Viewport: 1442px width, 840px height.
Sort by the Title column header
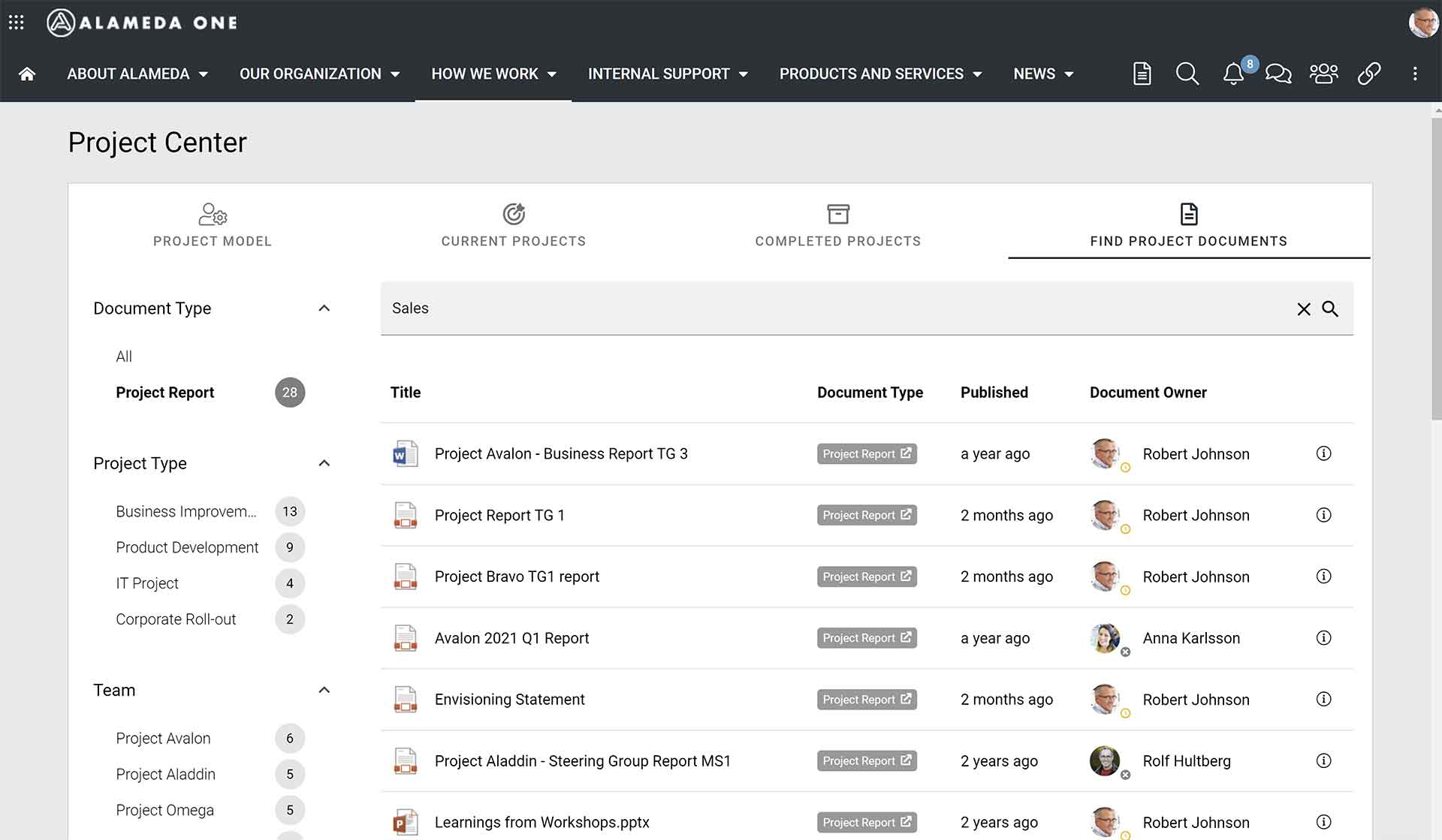406,393
